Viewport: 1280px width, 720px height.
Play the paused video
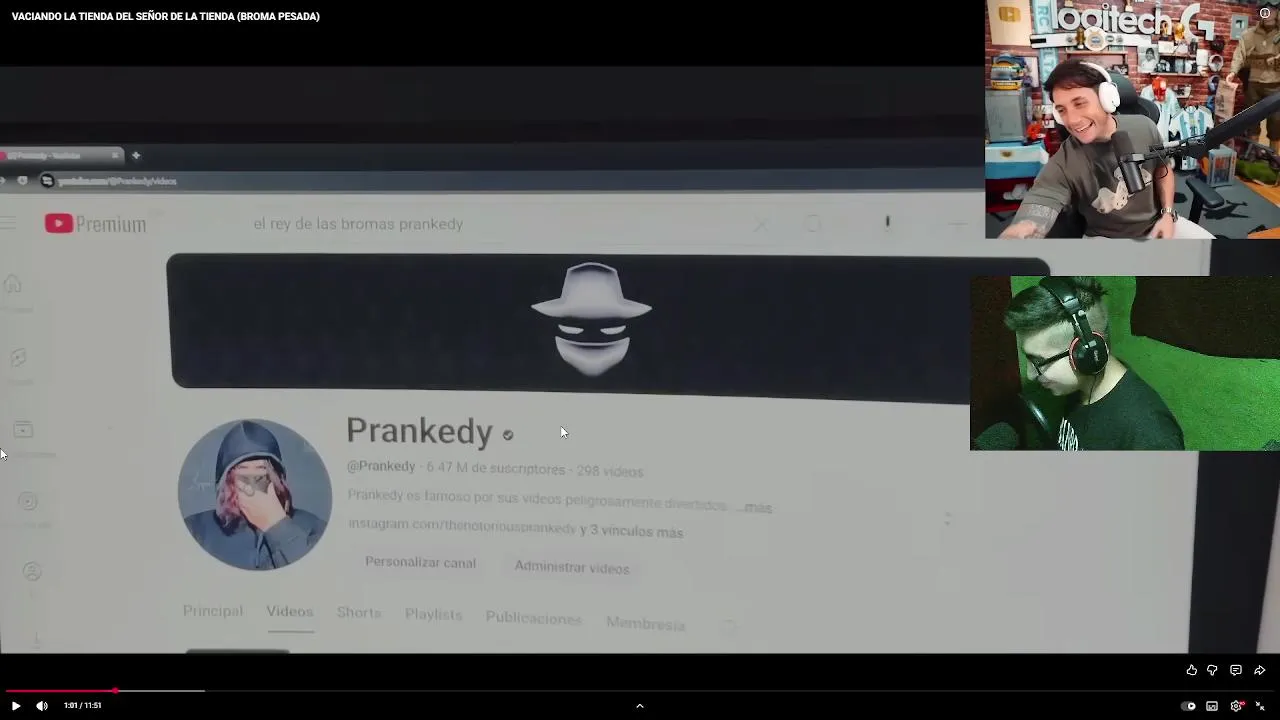15,705
